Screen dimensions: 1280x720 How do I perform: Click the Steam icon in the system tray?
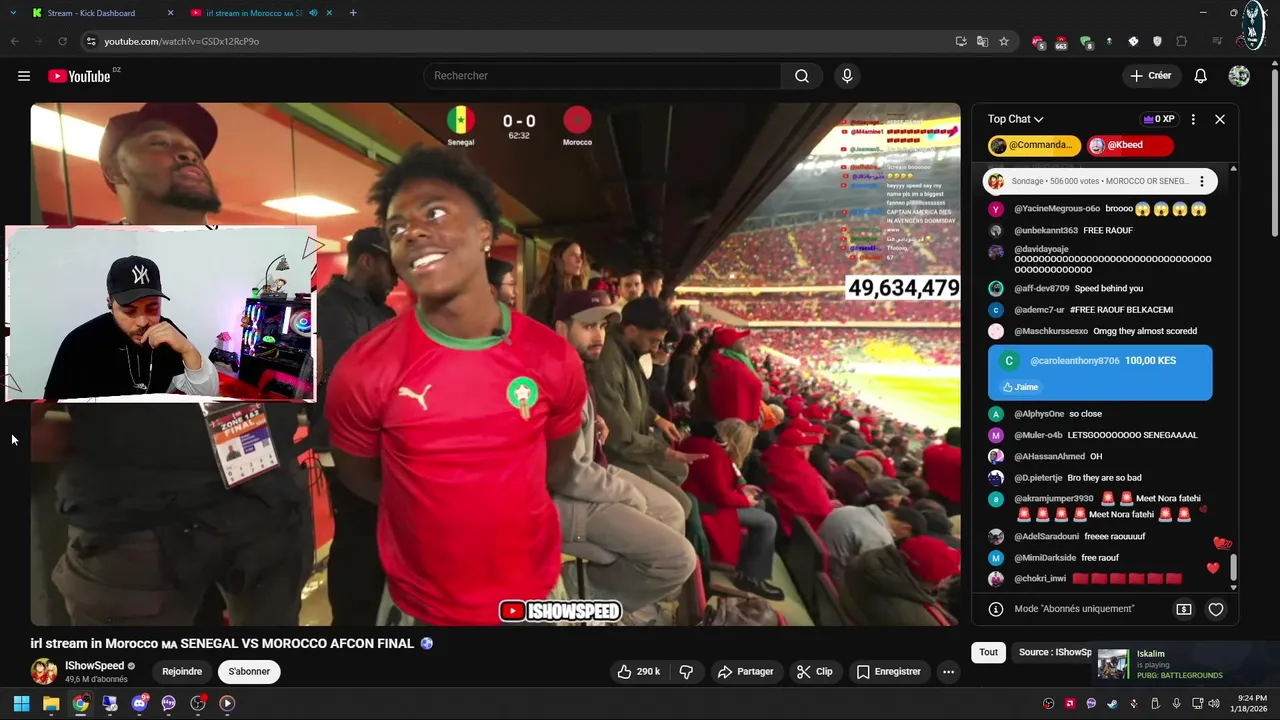click(x=1112, y=703)
